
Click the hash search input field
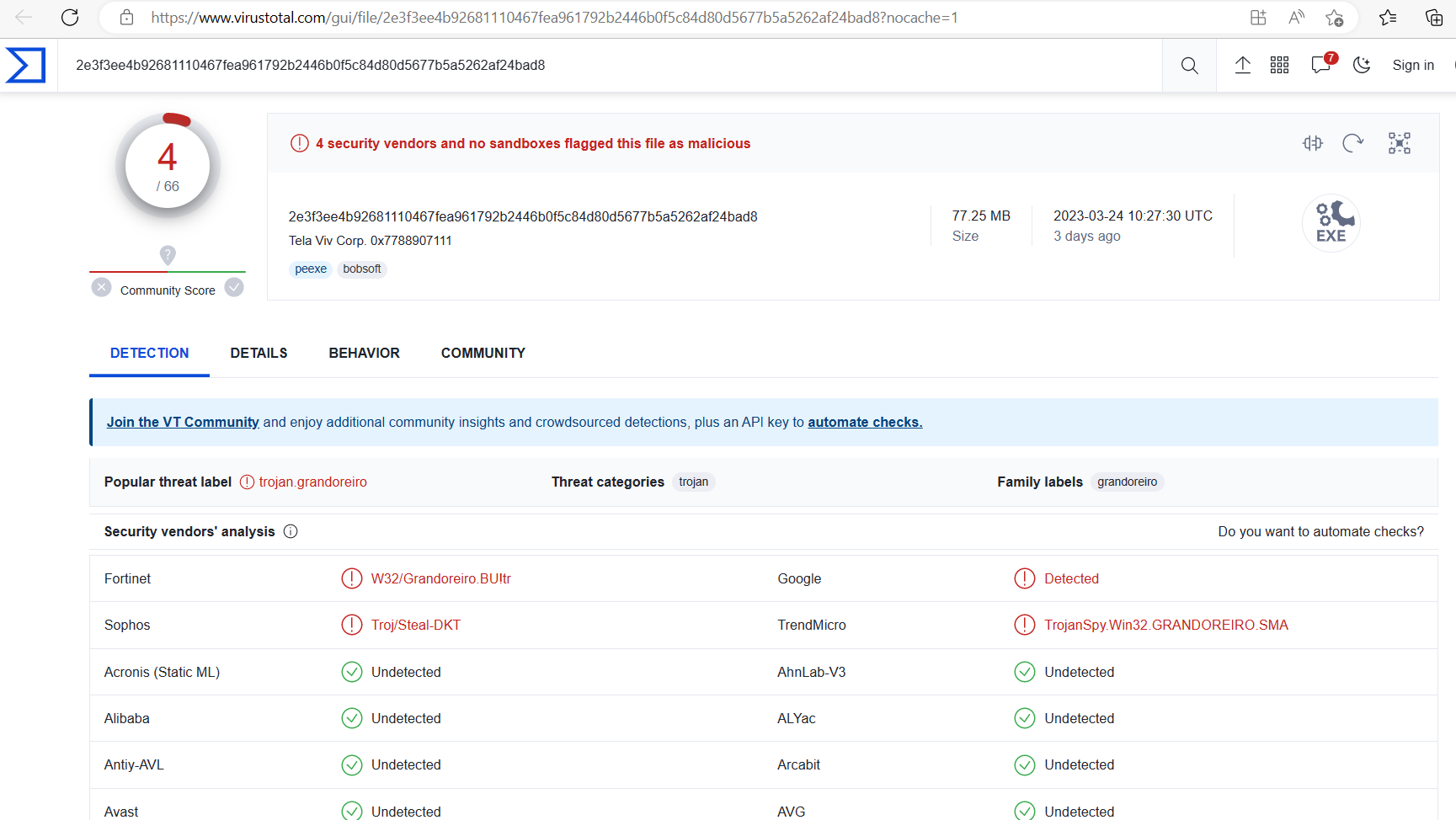click(x=589, y=66)
